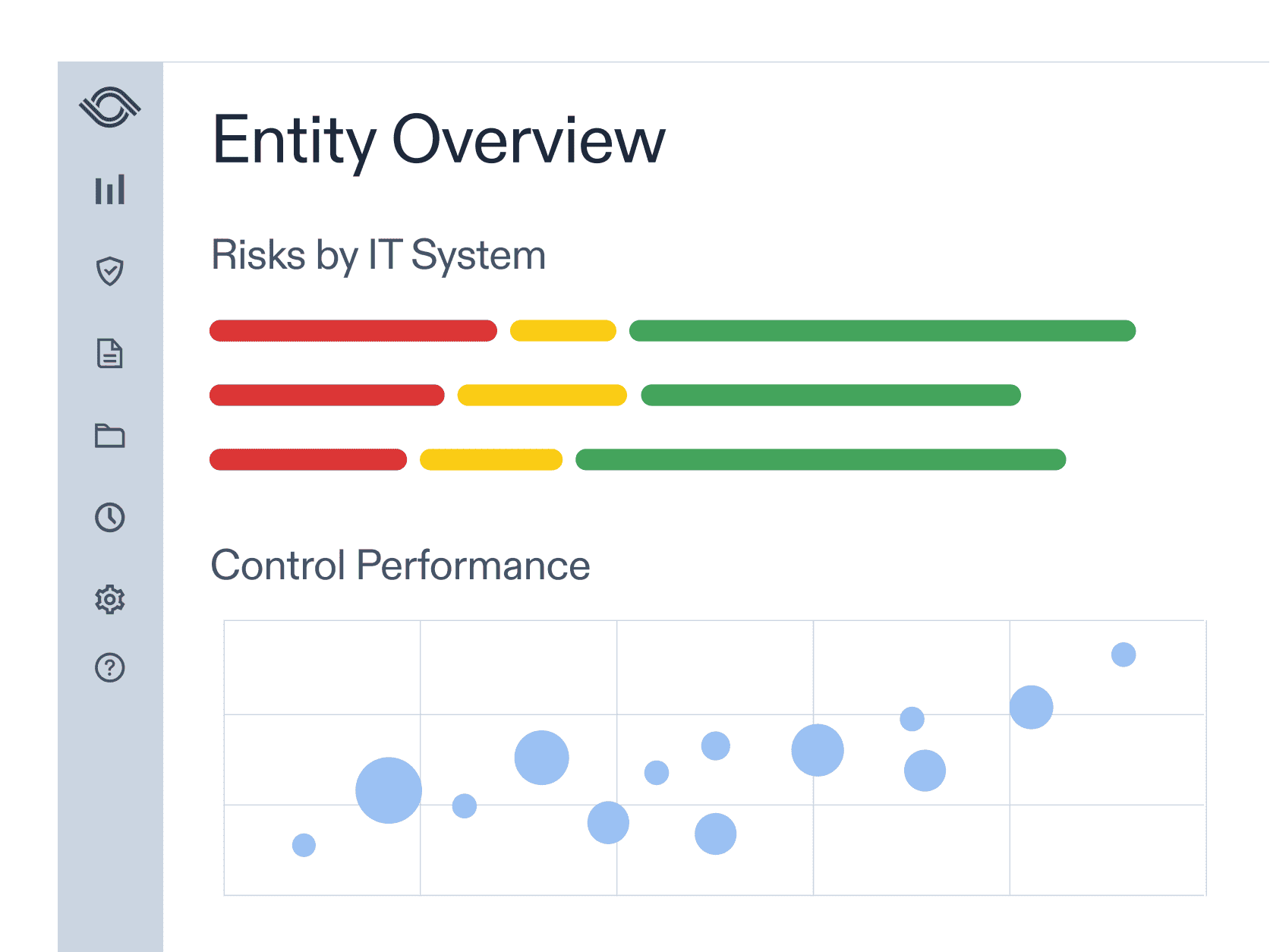The width and height of the screenshot is (1270, 952).
Task: Open the Control Performance section
Action: (401, 564)
